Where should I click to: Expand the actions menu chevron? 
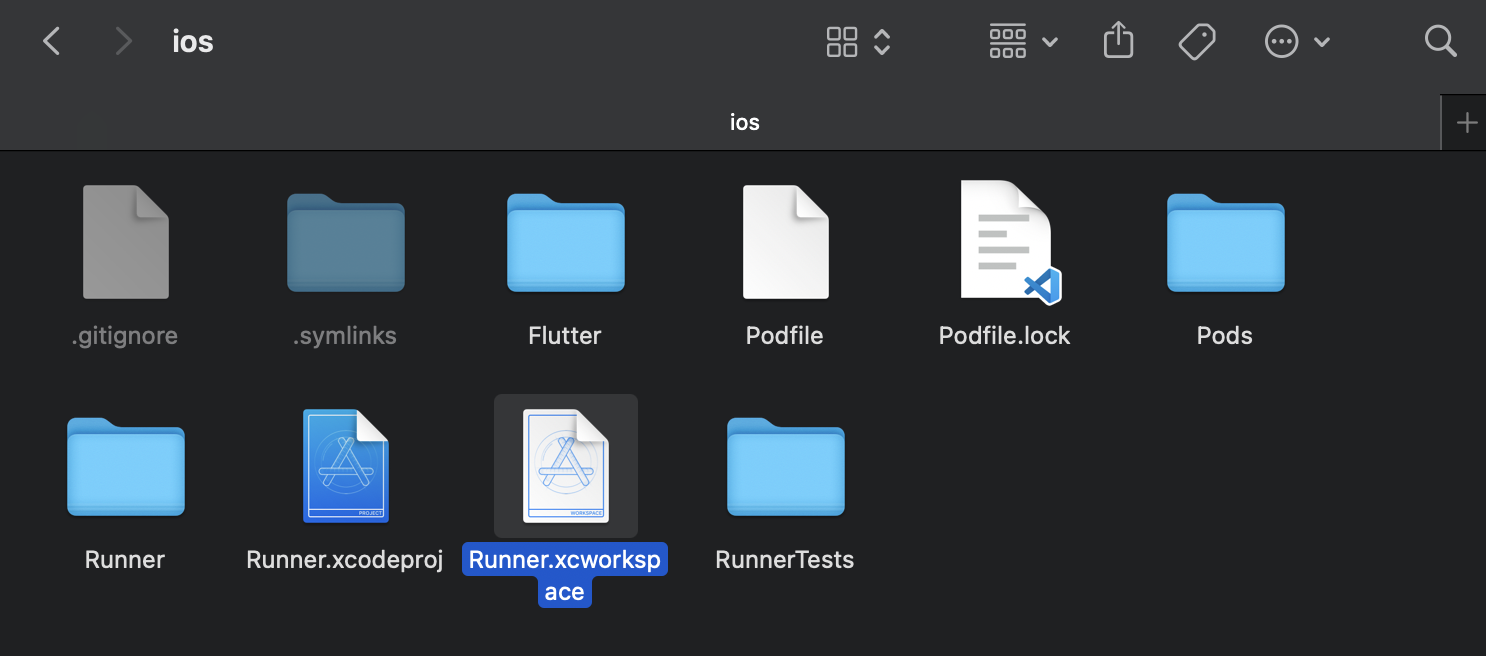coord(1321,42)
